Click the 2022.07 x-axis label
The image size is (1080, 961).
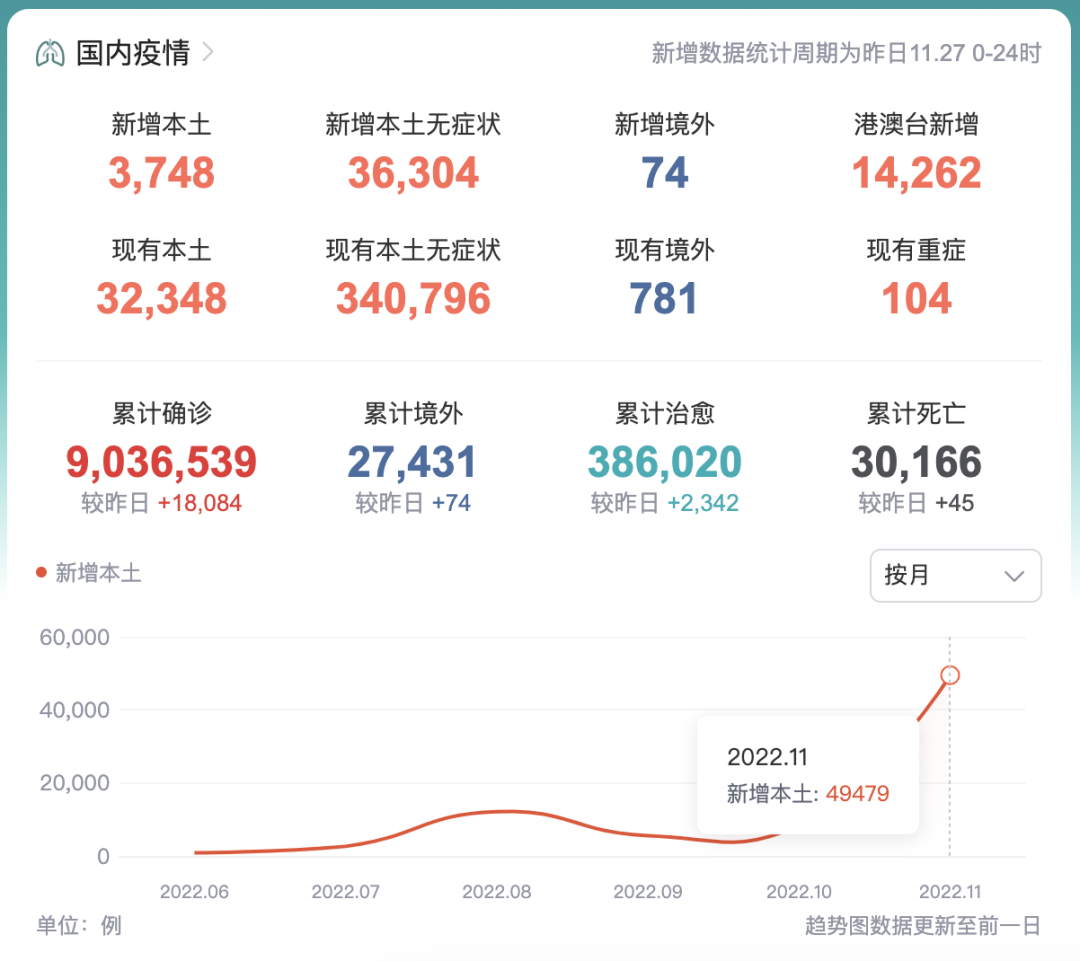pyautogui.click(x=346, y=891)
